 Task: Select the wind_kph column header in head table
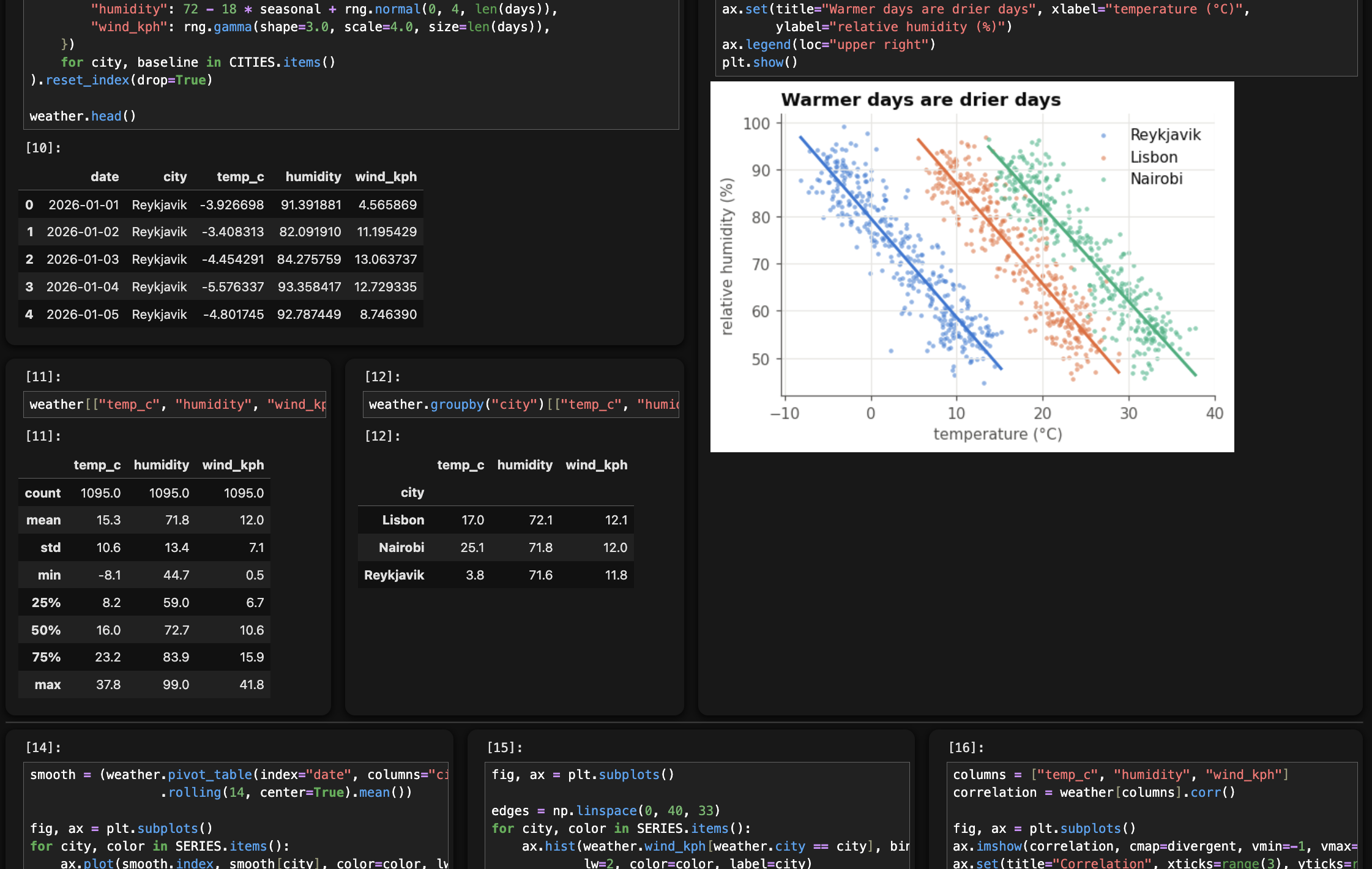386,177
